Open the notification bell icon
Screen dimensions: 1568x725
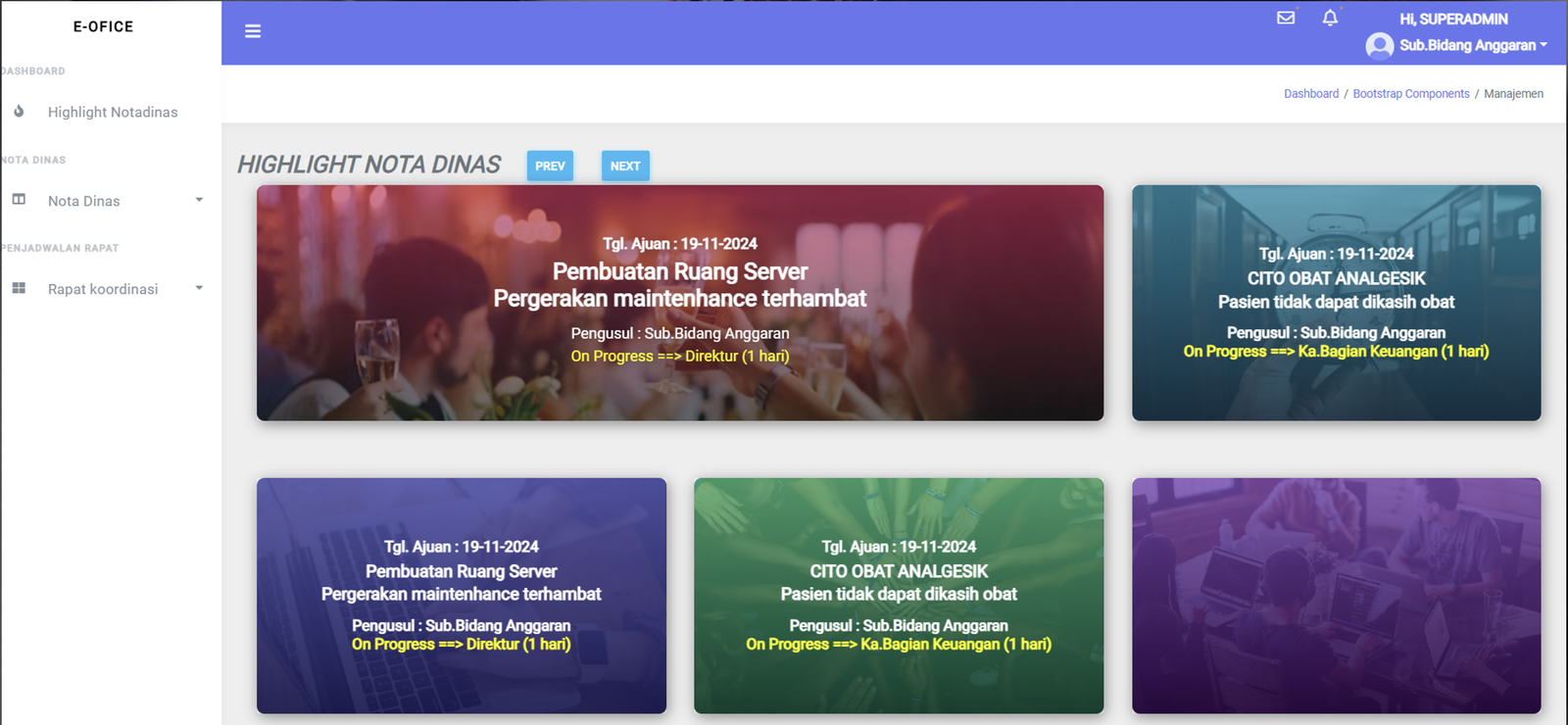pos(1330,18)
